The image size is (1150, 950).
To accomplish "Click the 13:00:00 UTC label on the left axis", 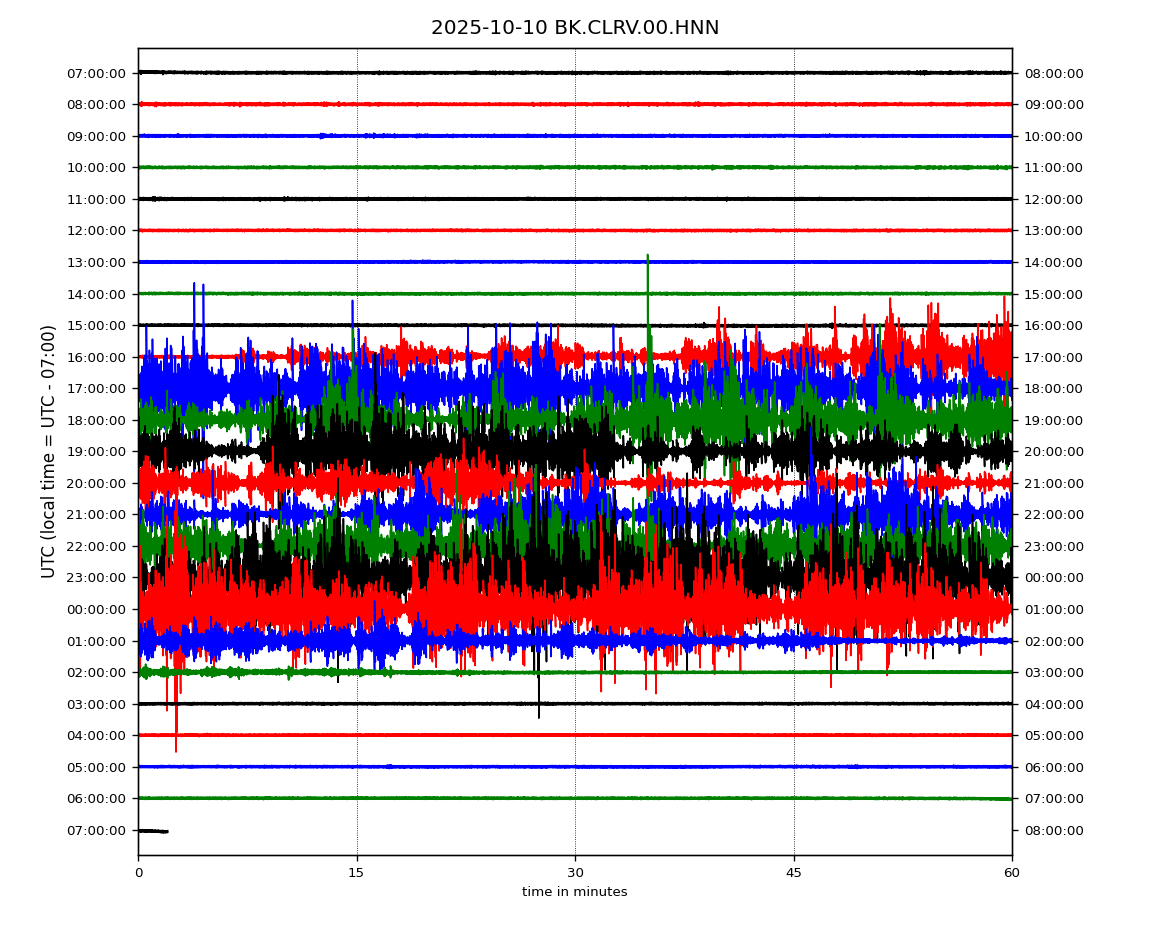I will click(97, 262).
